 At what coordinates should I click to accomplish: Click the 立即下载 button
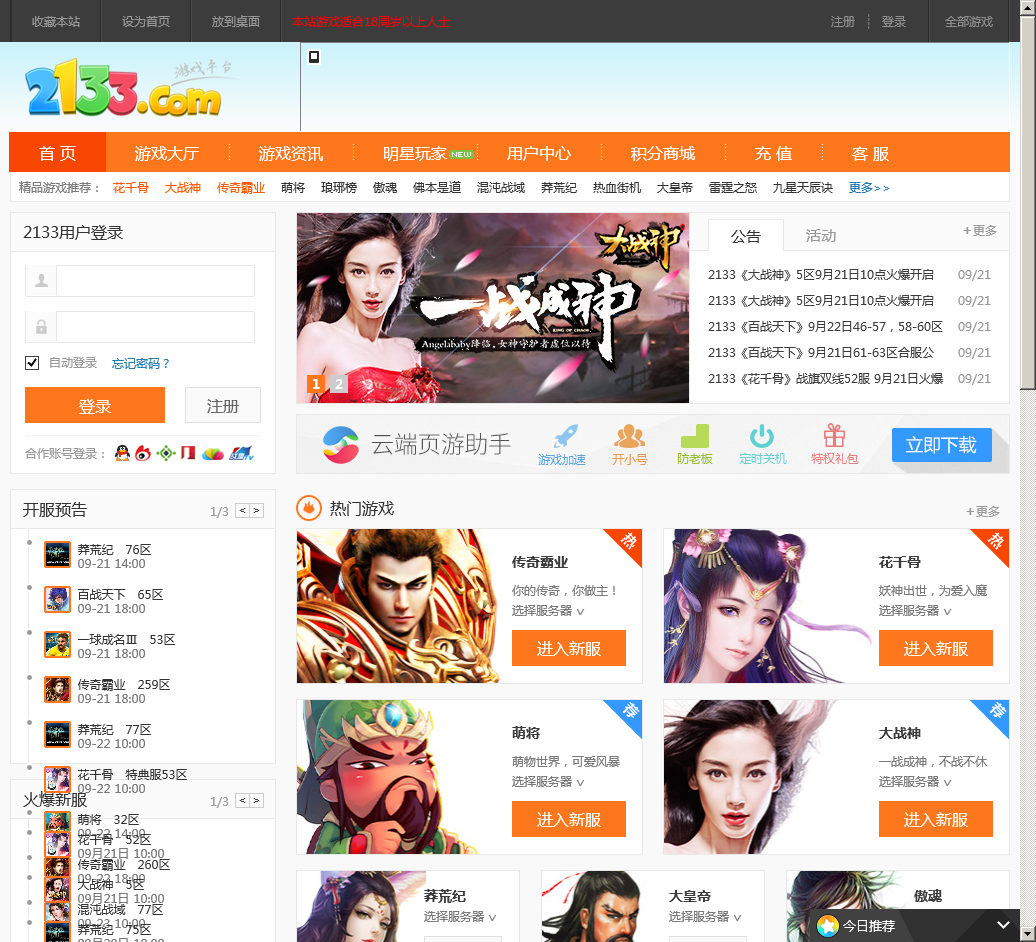942,445
